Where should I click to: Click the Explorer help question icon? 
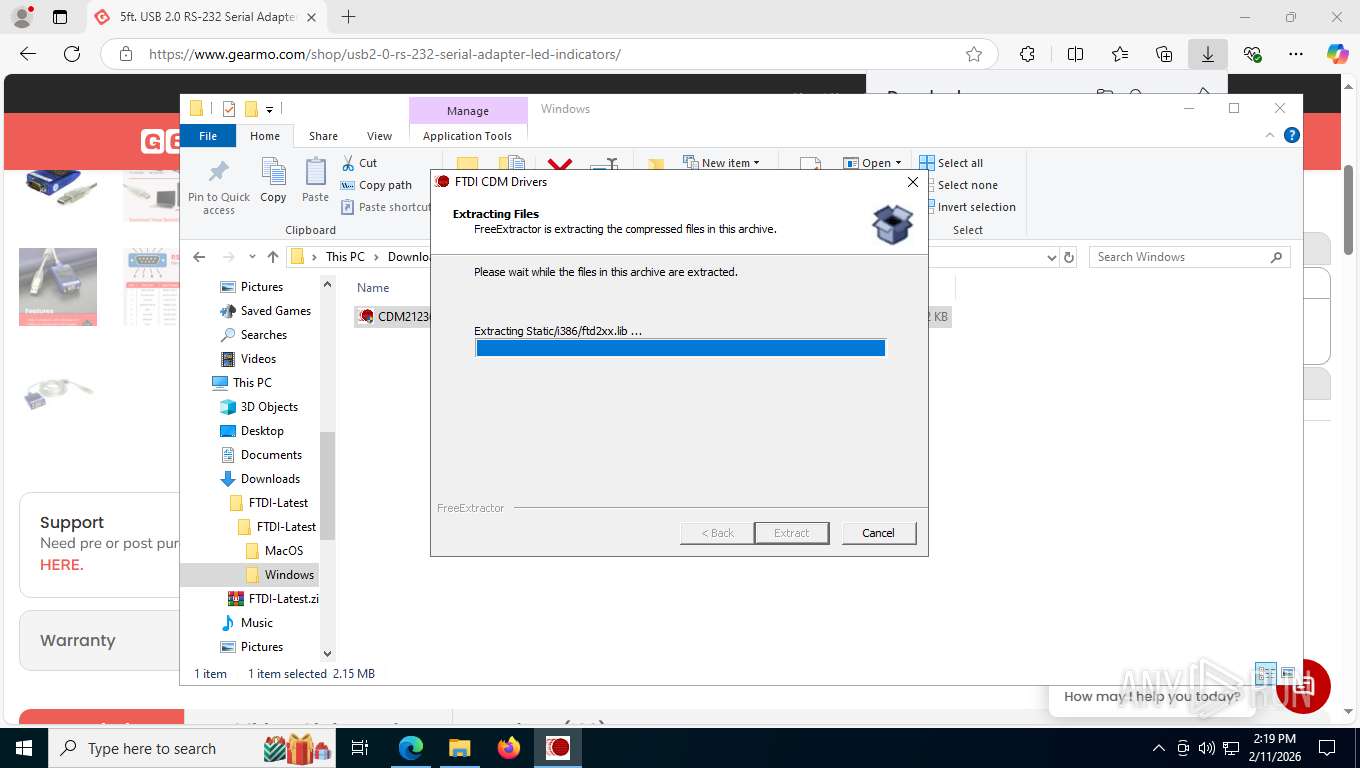(x=1292, y=135)
